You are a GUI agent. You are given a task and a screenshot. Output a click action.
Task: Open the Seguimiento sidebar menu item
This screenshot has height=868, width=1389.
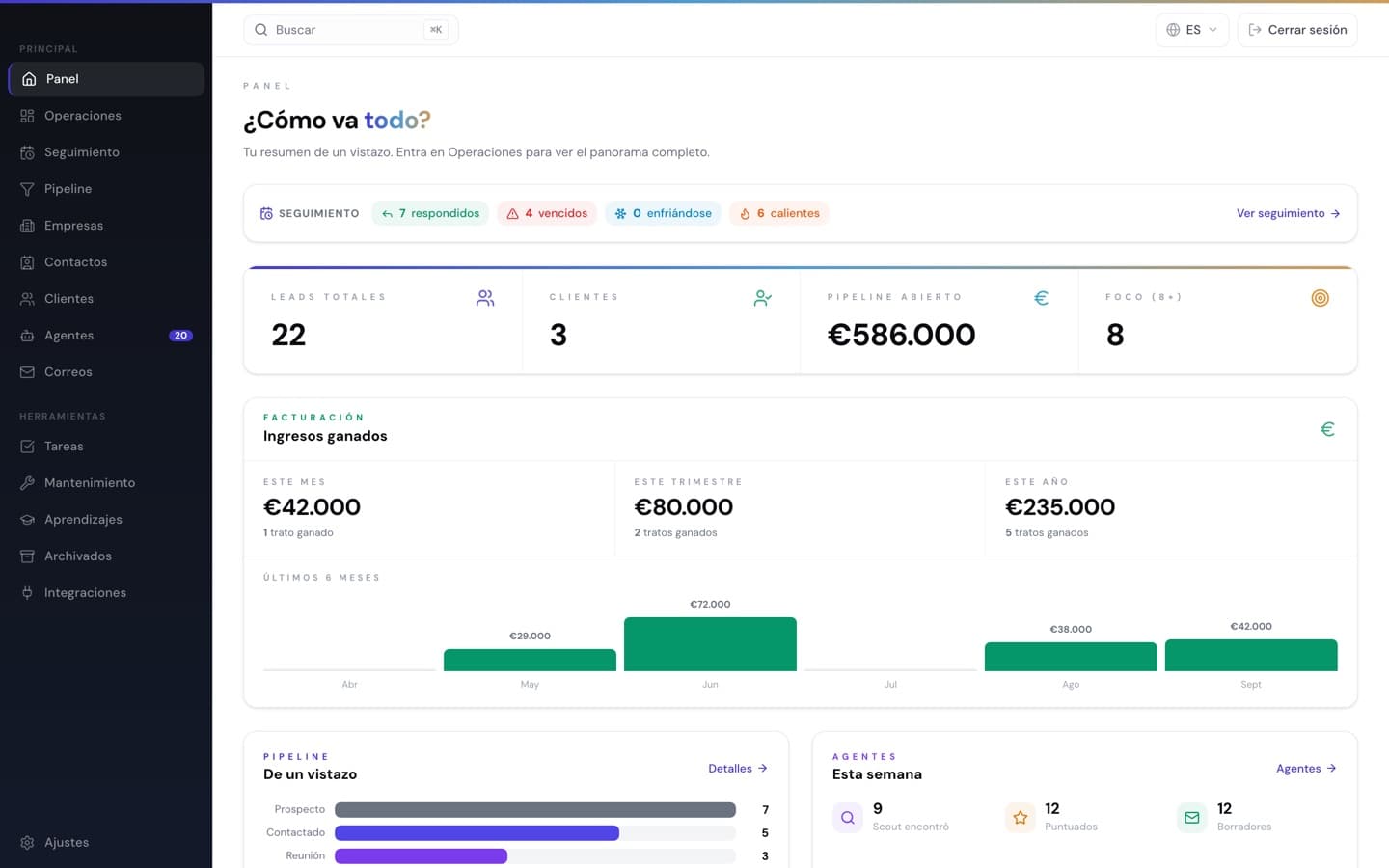tap(106, 152)
